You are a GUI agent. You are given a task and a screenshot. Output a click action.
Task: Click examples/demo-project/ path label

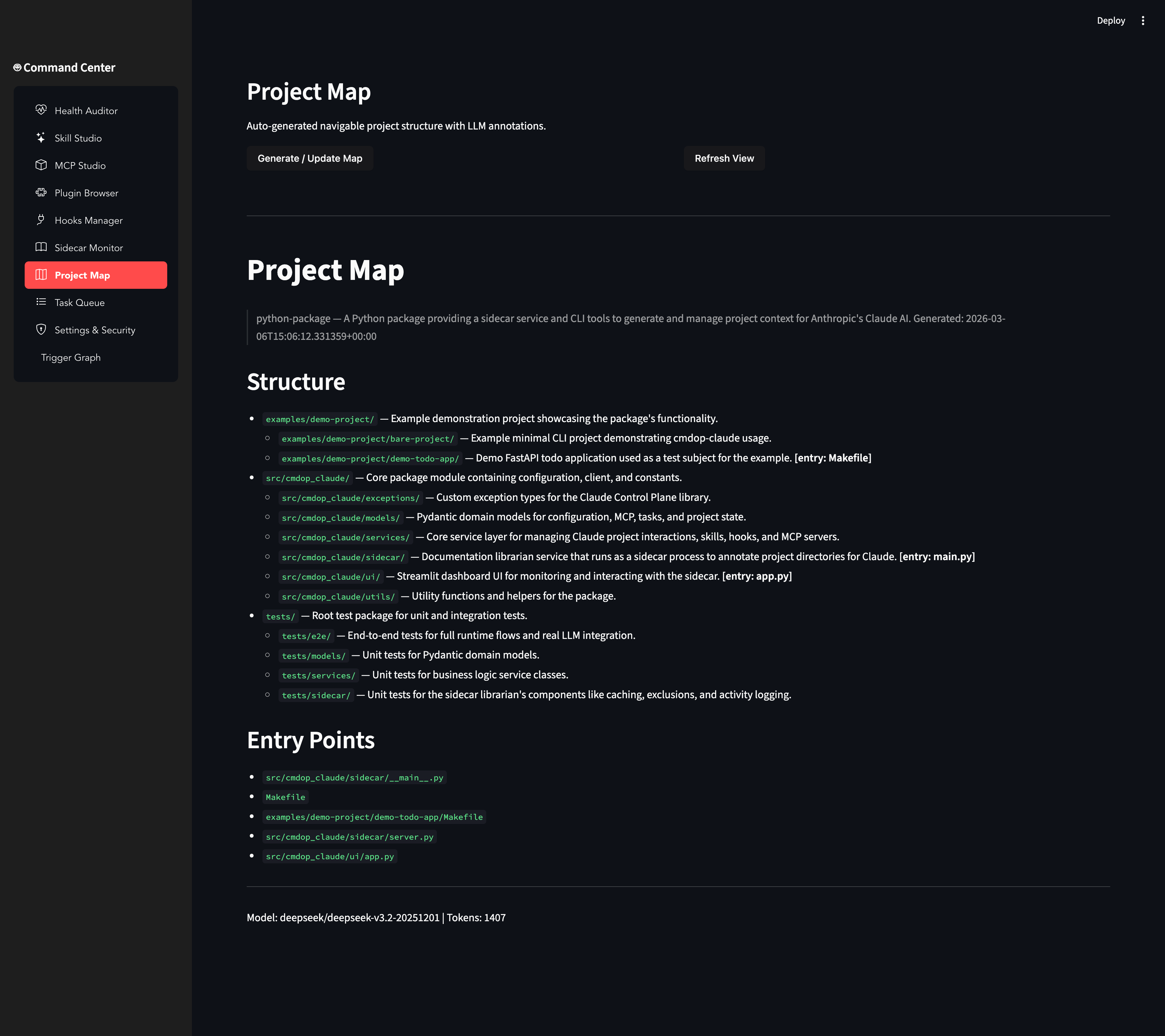coord(320,419)
